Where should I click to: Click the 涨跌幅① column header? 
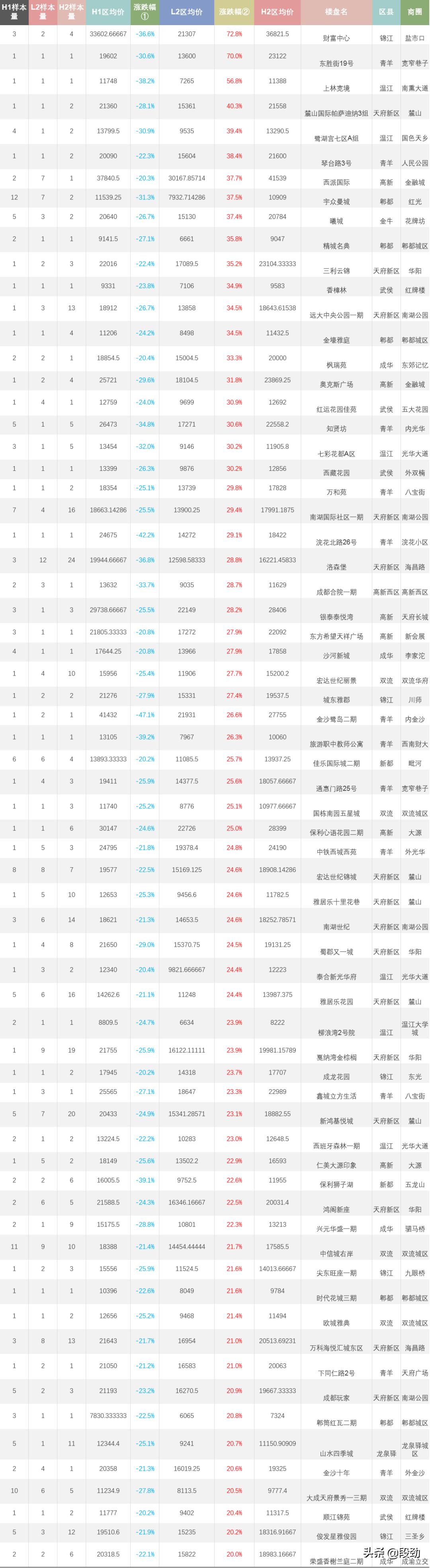pos(145,12)
